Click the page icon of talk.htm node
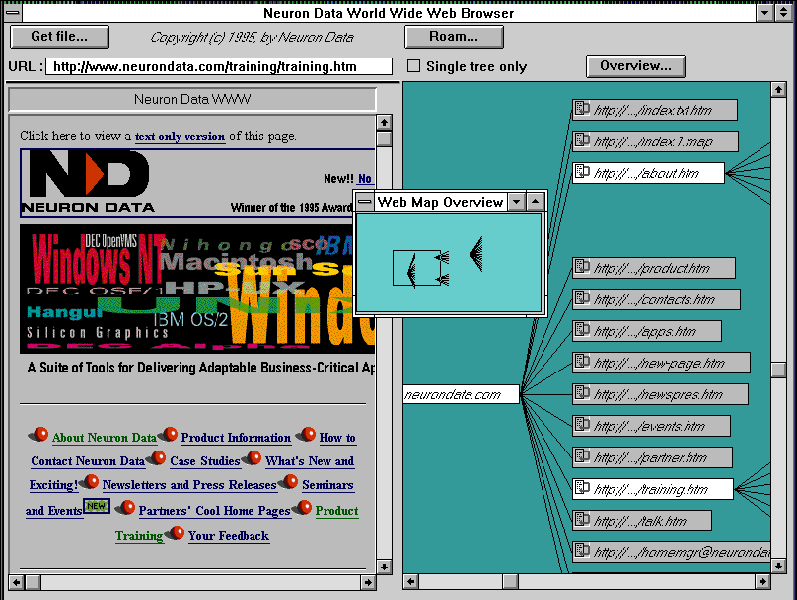Image resolution: width=797 pixels, height=600 pixels. point(582,519)
